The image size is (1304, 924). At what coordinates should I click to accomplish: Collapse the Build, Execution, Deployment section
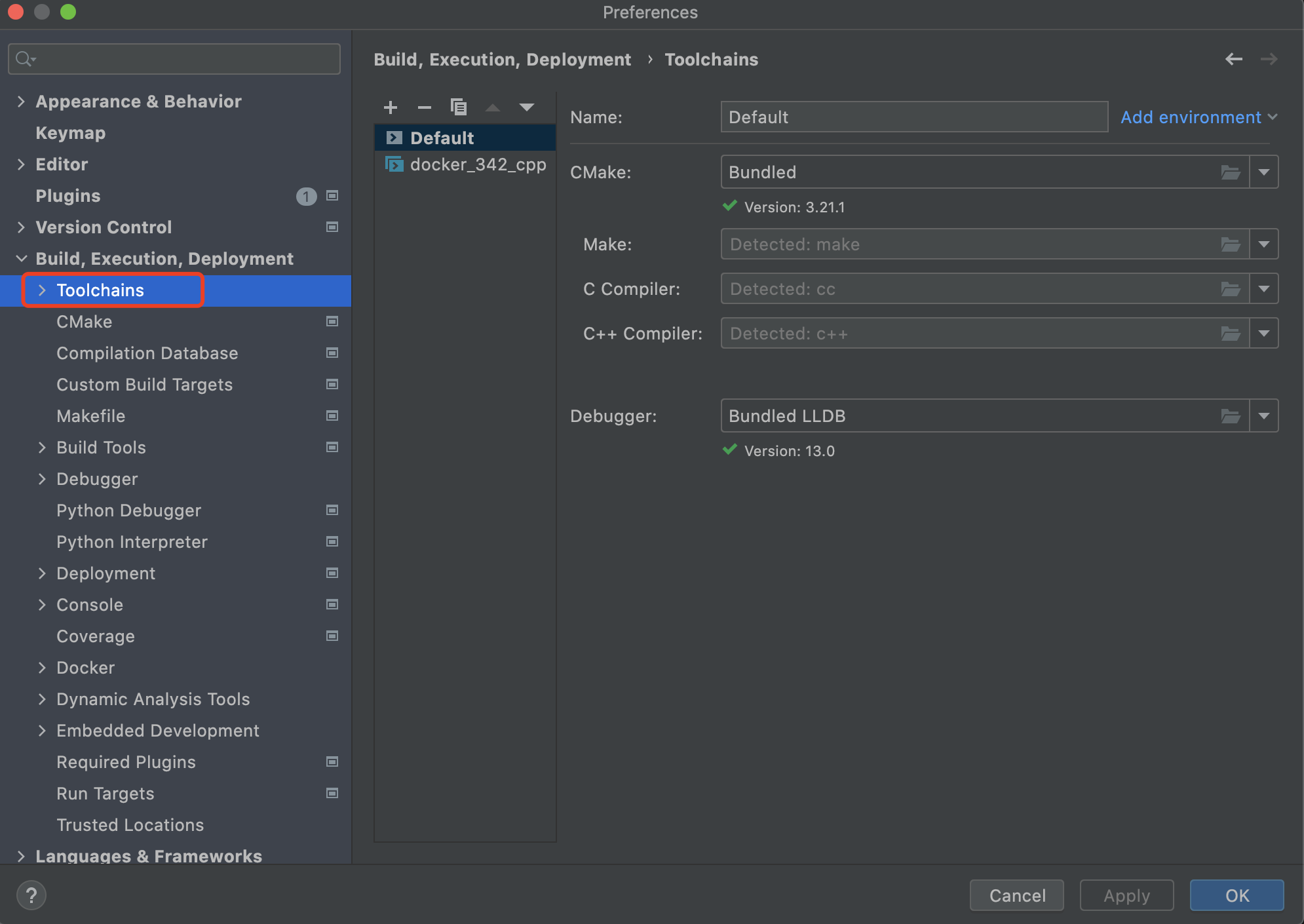point(21,258)
